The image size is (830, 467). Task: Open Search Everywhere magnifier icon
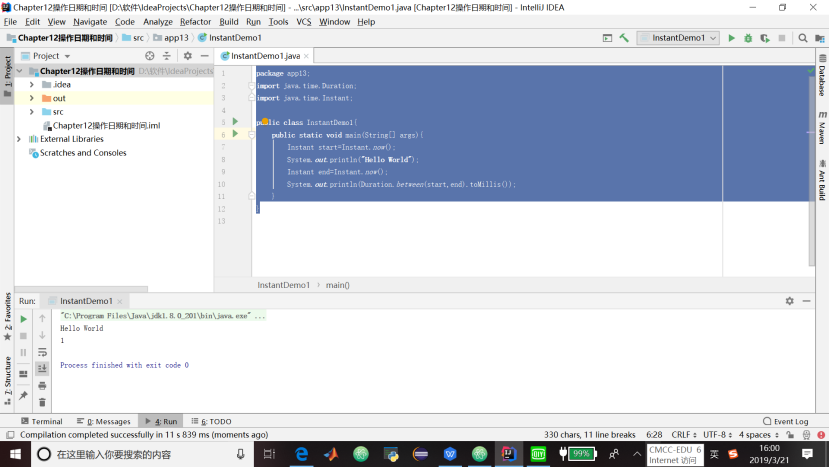pos(802,38)
